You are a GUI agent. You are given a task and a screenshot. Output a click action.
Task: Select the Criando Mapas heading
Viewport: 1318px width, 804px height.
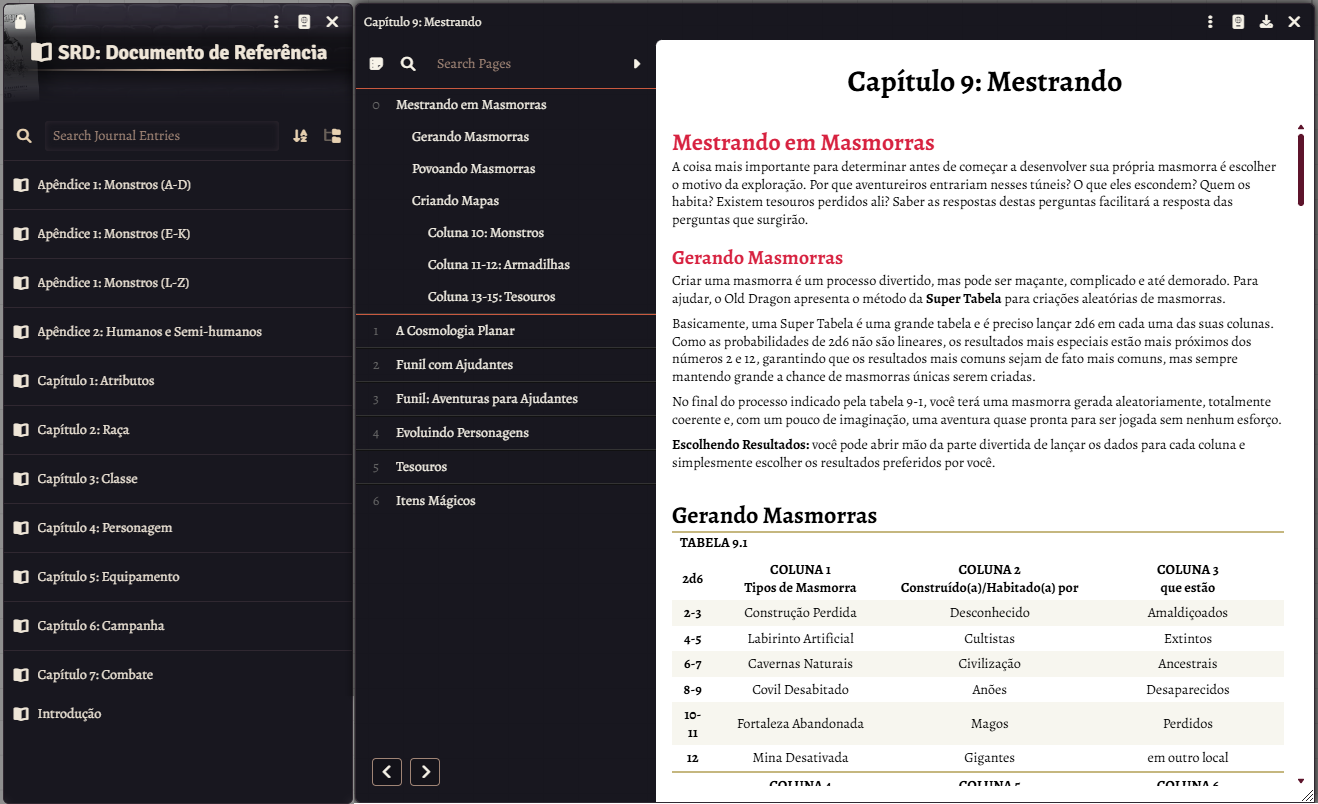click(x=455, y=201)
